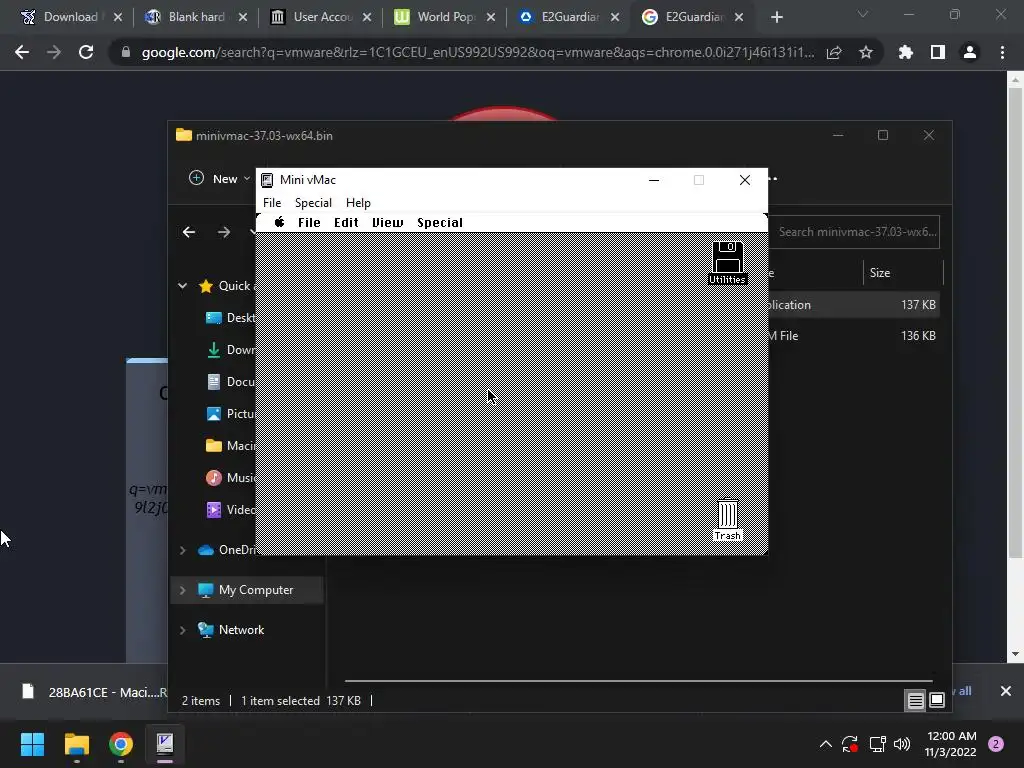Open Videos folder in Explorer sidebar

coord(230,509)
